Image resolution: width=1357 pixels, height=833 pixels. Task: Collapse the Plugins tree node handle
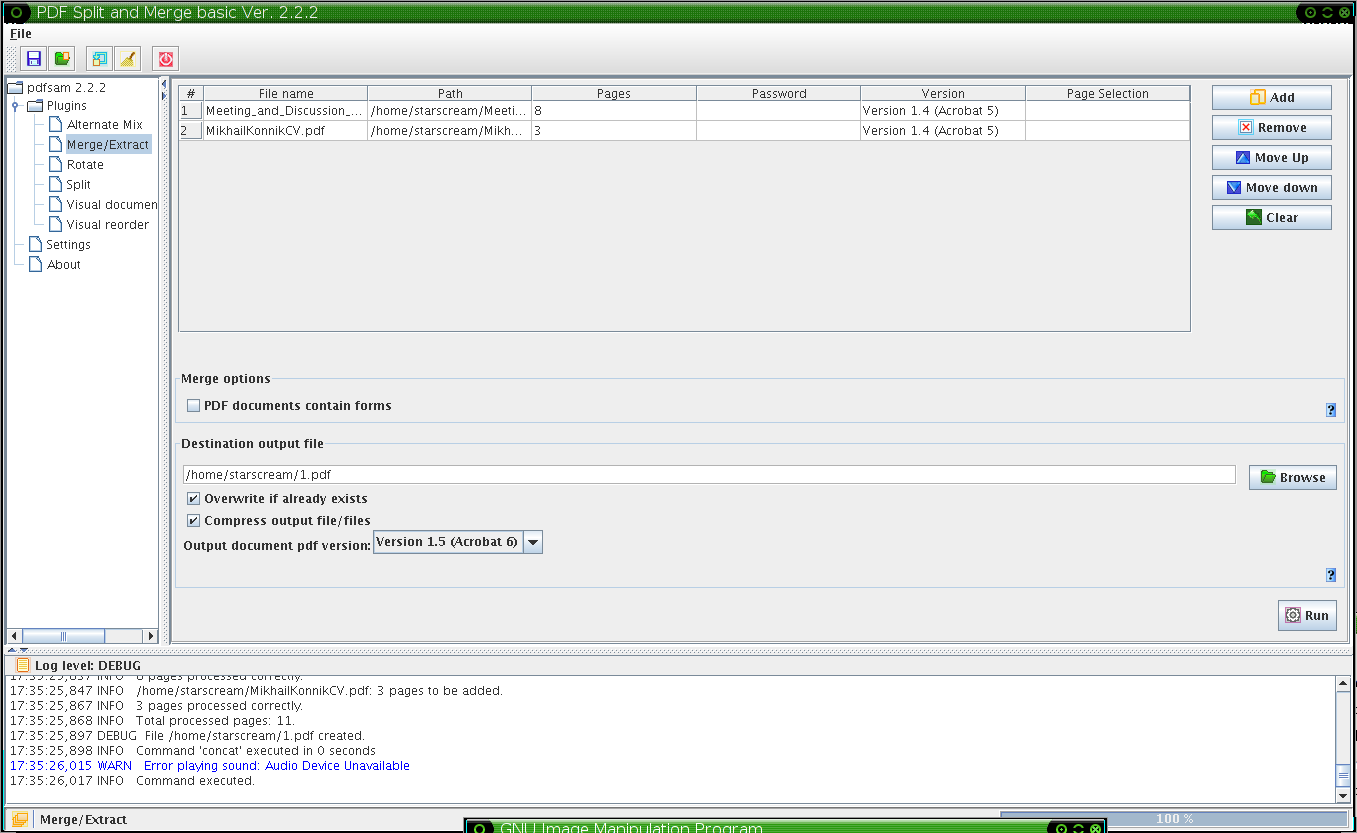coord(15,106)
